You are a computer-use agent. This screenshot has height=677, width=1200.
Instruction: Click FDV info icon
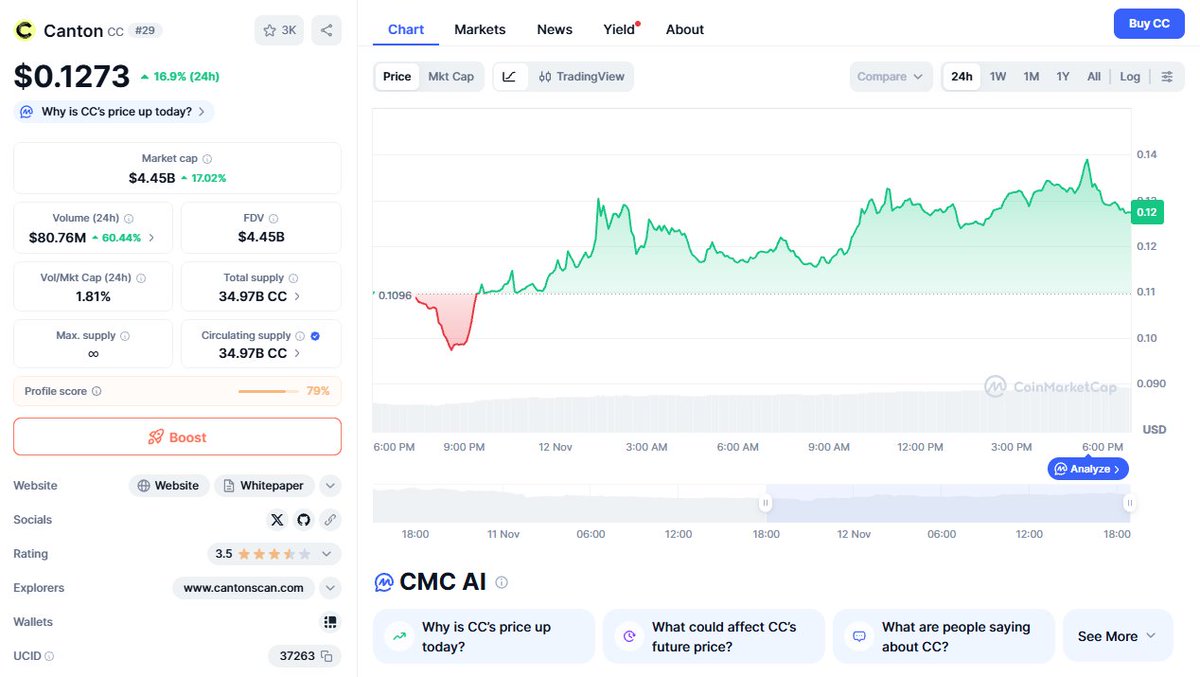tap(273, 218)
